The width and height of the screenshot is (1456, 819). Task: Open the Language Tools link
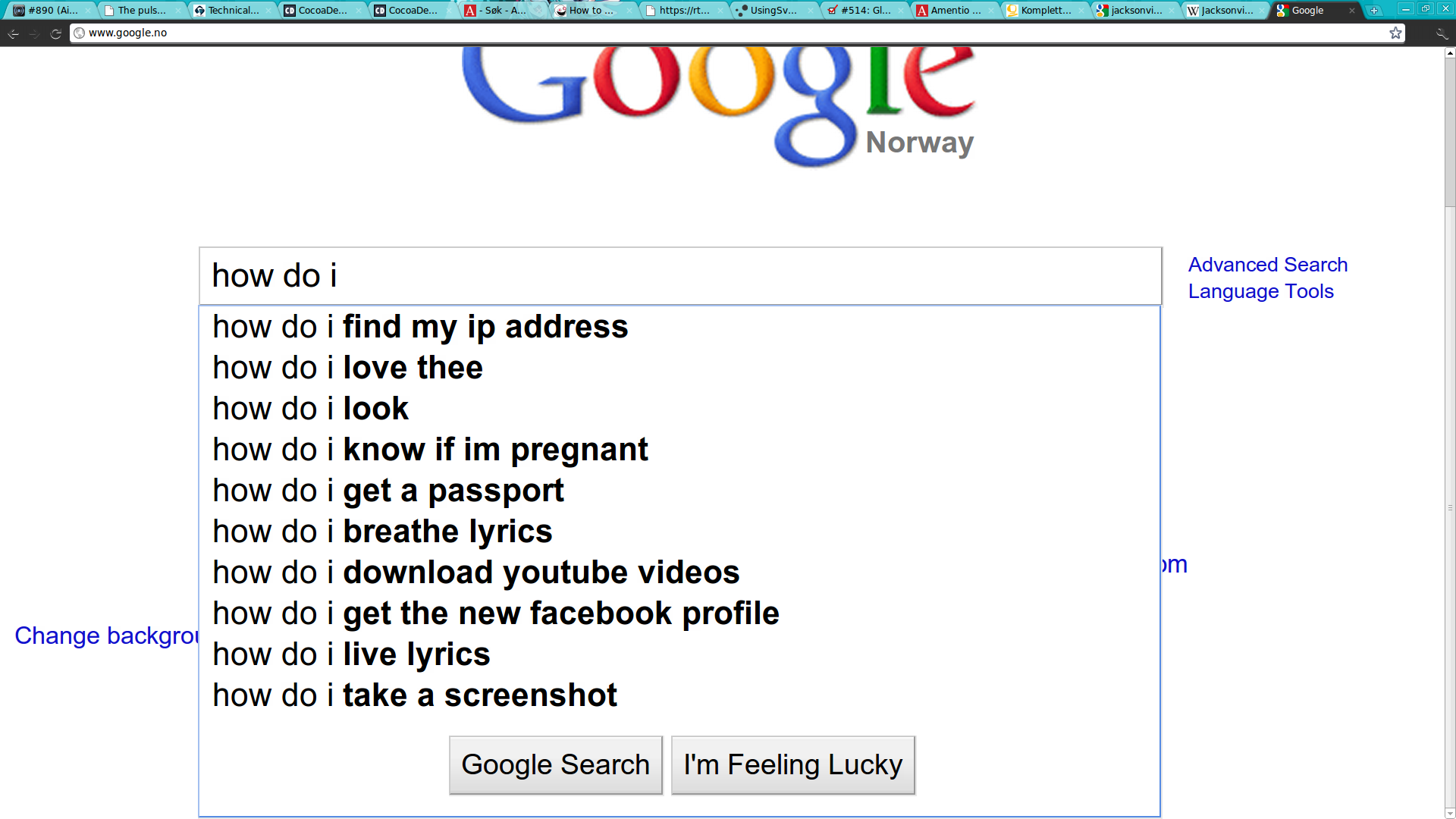tap(1261, 291)
